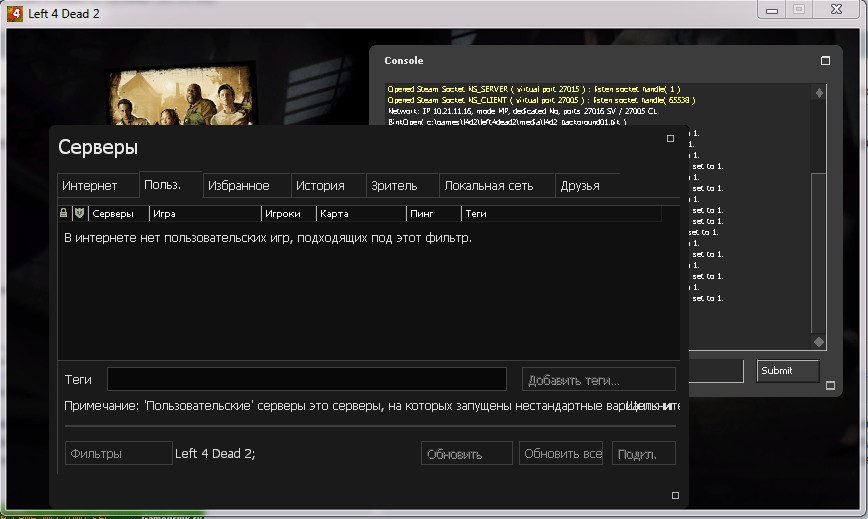Click the survivors photo on the background

point(182,95)
